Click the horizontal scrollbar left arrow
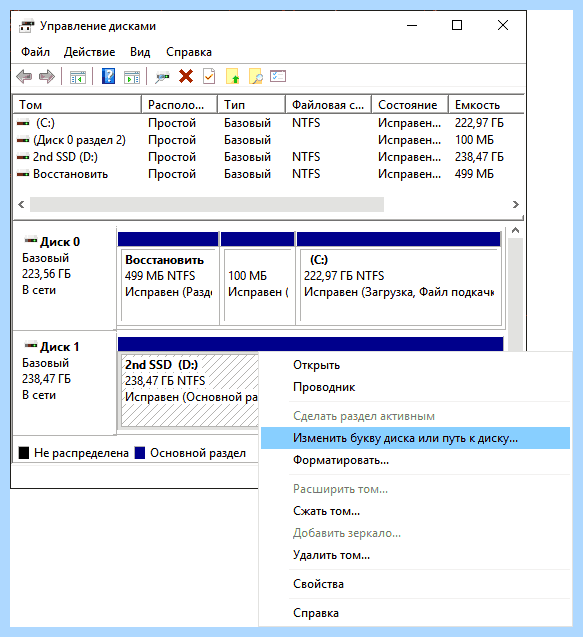The height and width of the screenshot is (637, 583). click(x=21, y=204)
